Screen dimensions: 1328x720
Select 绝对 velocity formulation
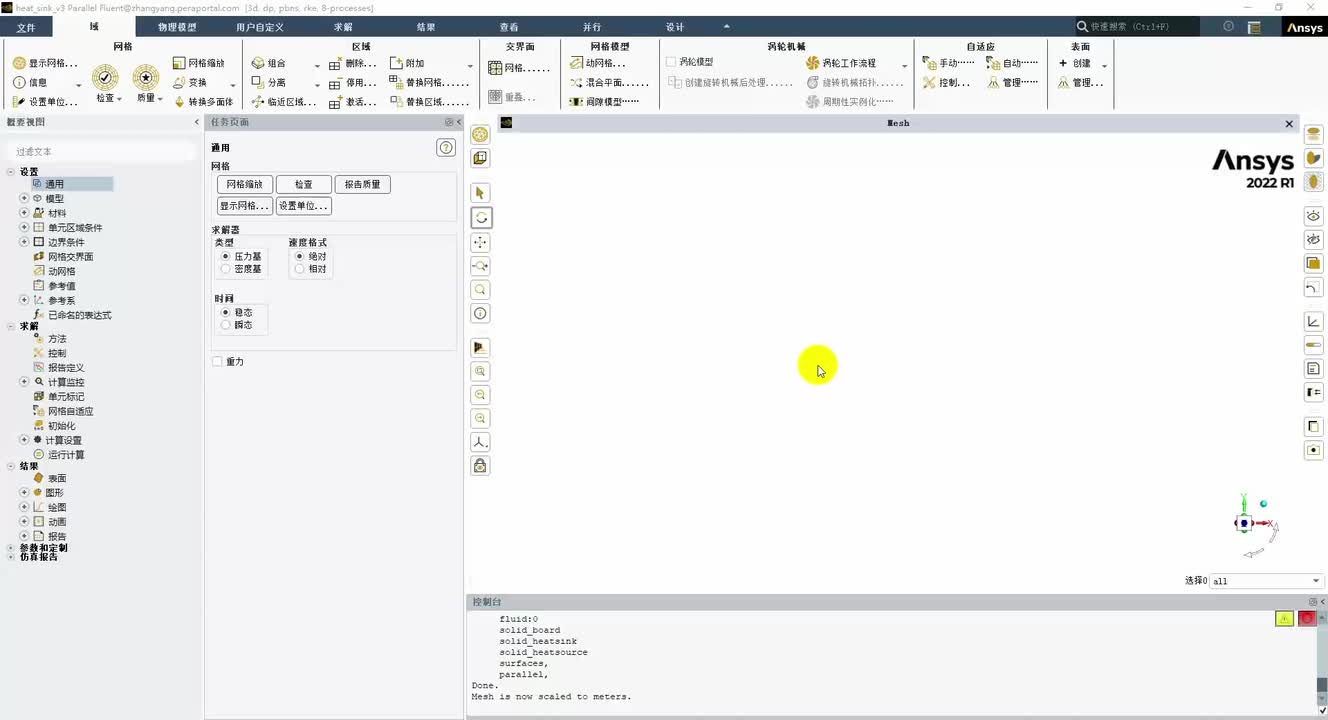point(310,257)
